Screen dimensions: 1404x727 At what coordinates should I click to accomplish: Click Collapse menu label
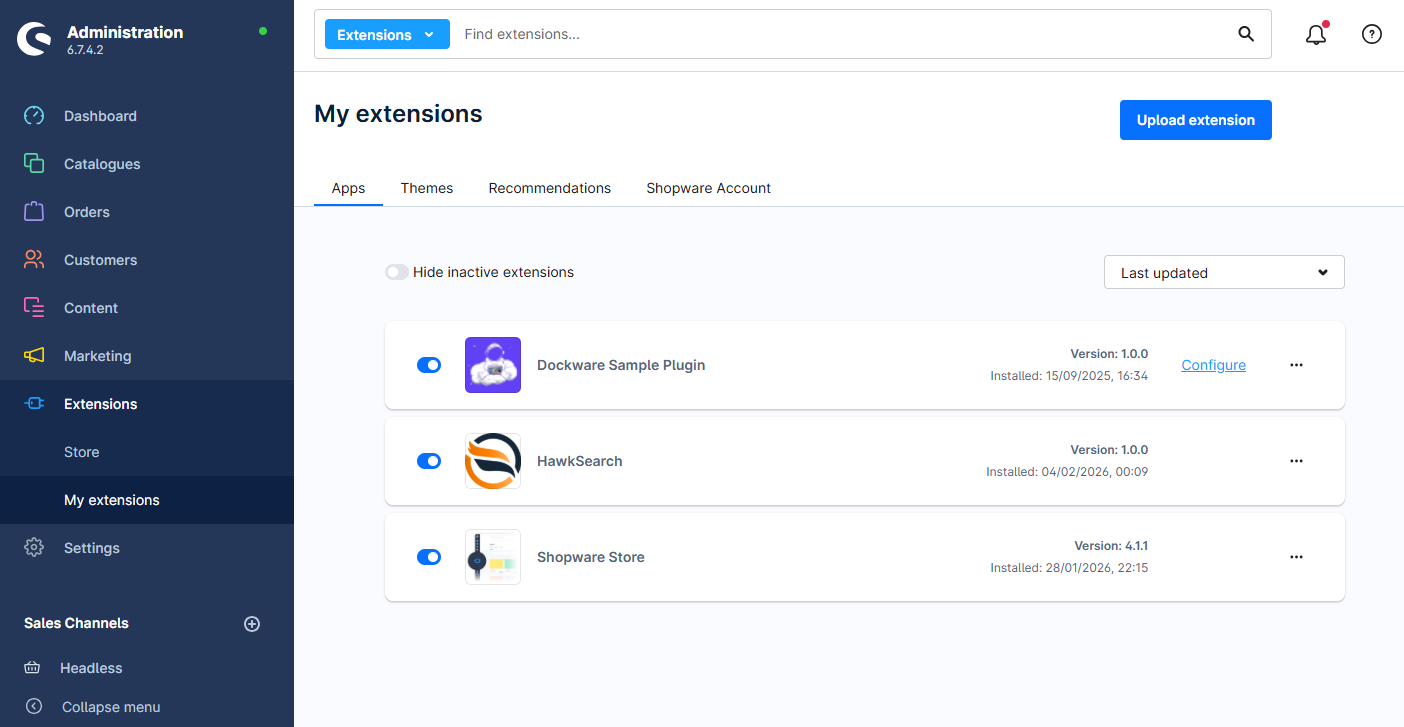[x=111, y=707]
